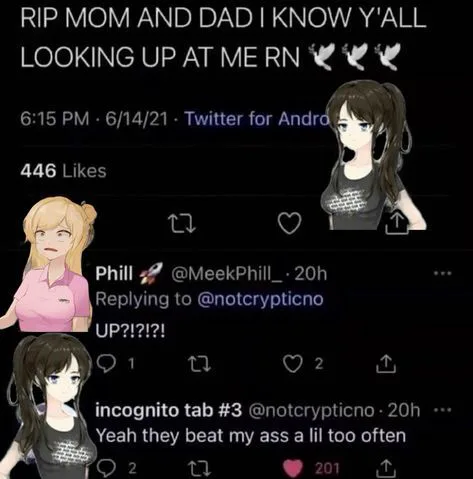Image resolution: width=473 pixels, height=479 pixels.
Task: Open incognito tab #3 username
Action: point(168,410)
